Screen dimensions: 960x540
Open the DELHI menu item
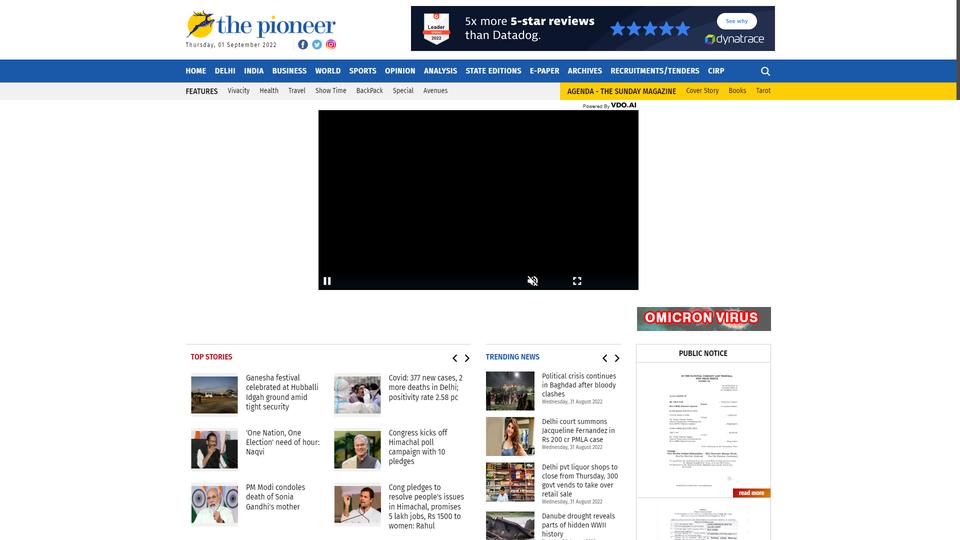tap(225, 71)
